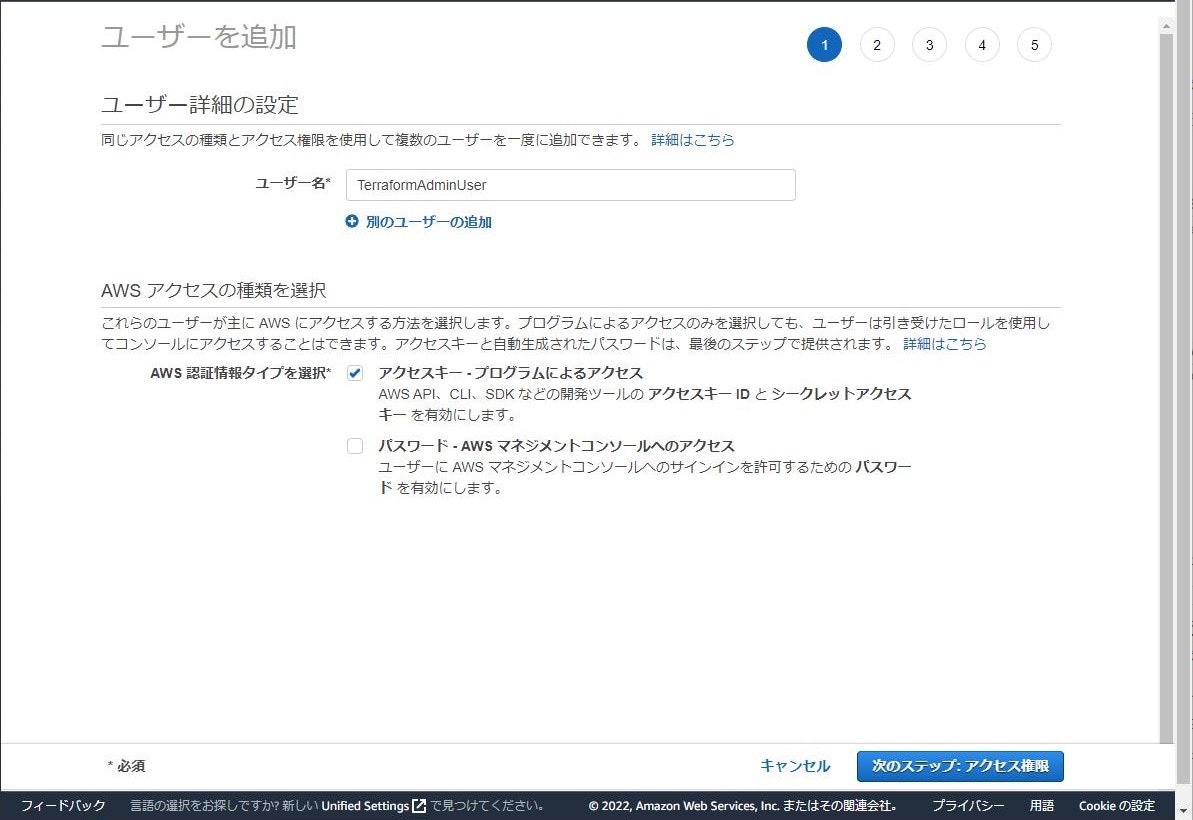Click the scrollbar down arrow
Screen dimensions: 1193x820
tap(1183, 811)
